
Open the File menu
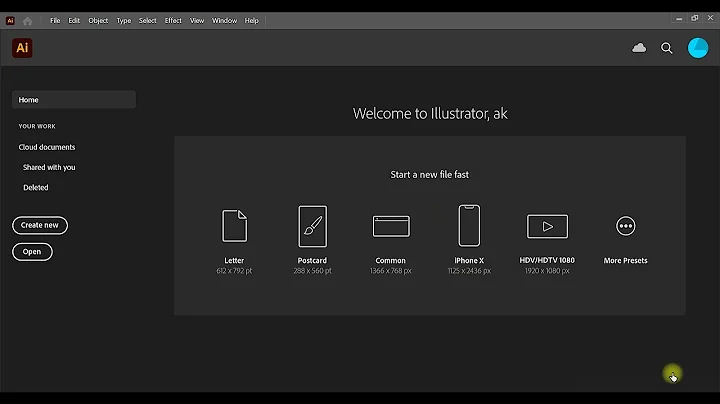tap(55, 21)
